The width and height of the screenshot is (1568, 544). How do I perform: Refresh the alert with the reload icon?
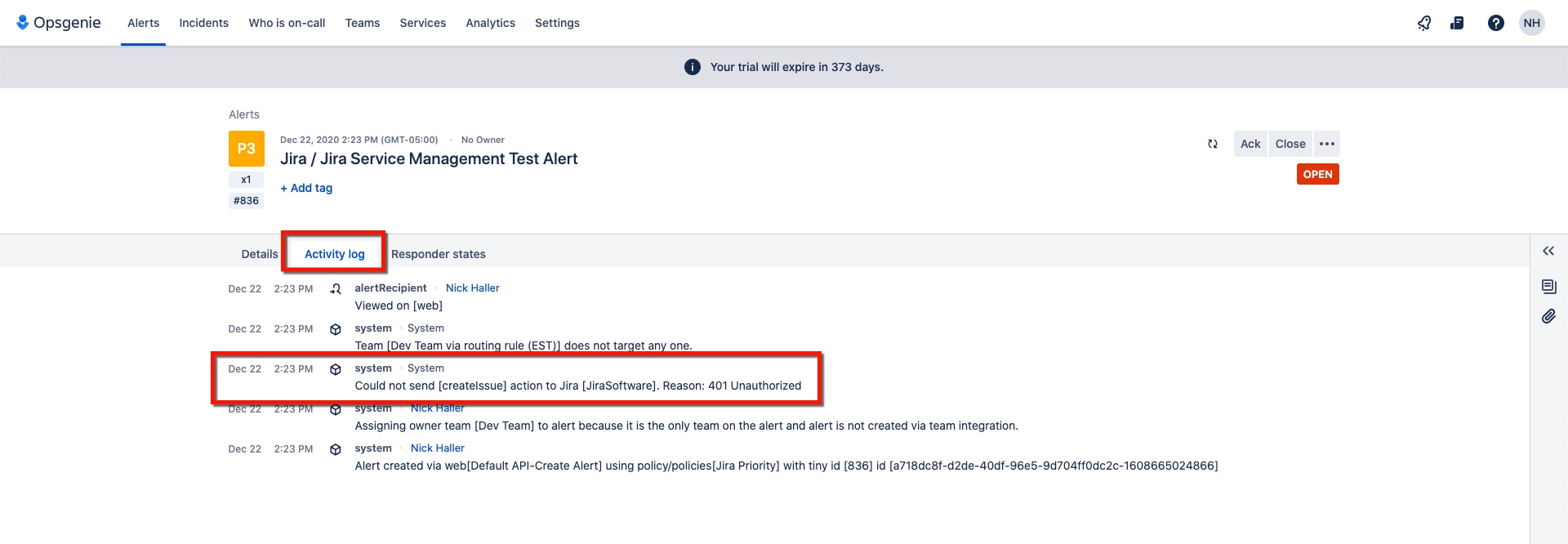(1213, 144)
